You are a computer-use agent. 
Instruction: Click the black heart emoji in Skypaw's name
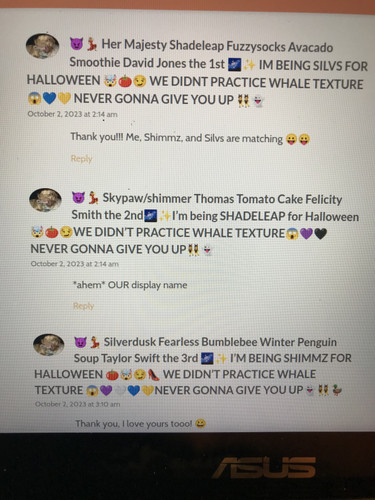[x=320, y=234]
